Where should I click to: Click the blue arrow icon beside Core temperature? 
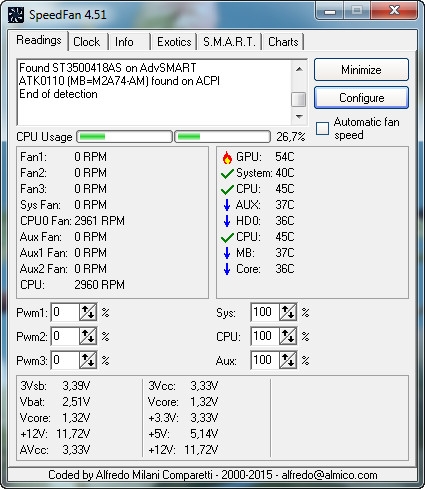click(x=227, y=269)
